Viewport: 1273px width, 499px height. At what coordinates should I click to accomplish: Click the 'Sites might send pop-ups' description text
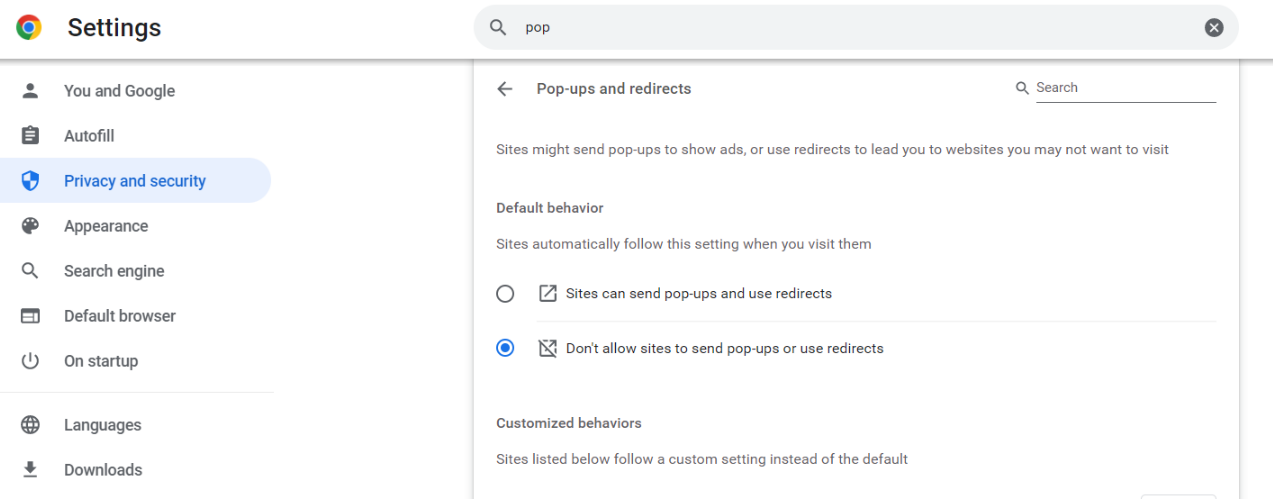832,150
